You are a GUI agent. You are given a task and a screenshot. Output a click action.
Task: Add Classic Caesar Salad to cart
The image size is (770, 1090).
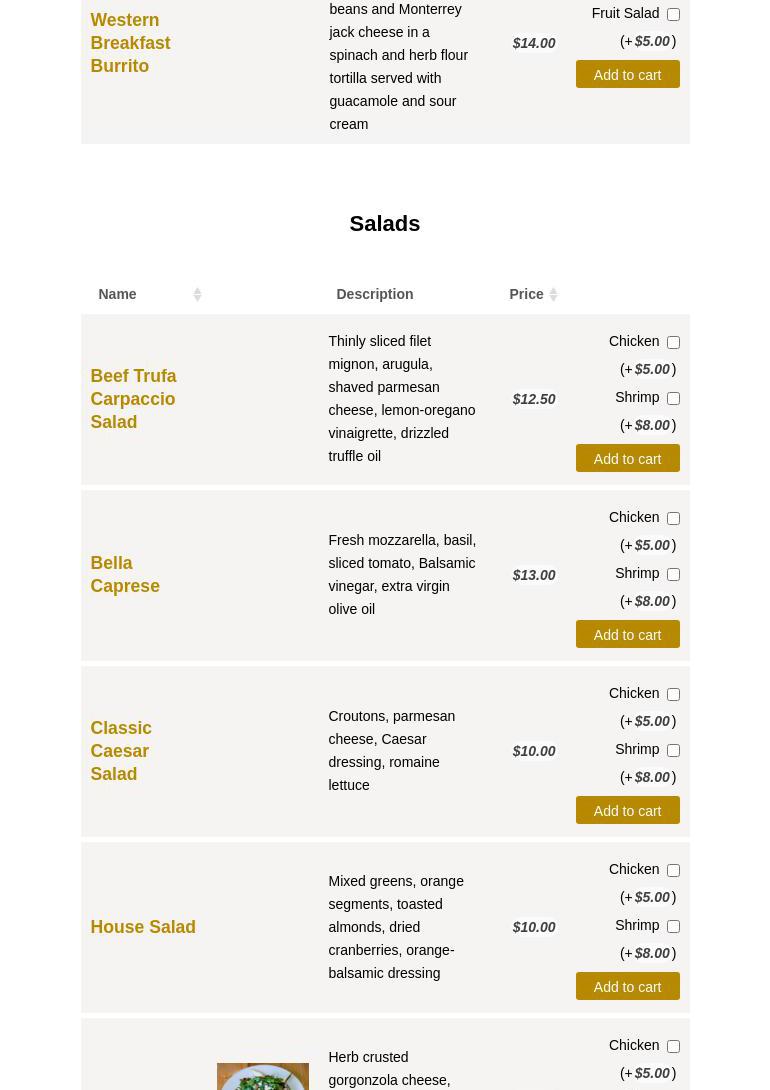pyautogui.click(x=627, y=811)
